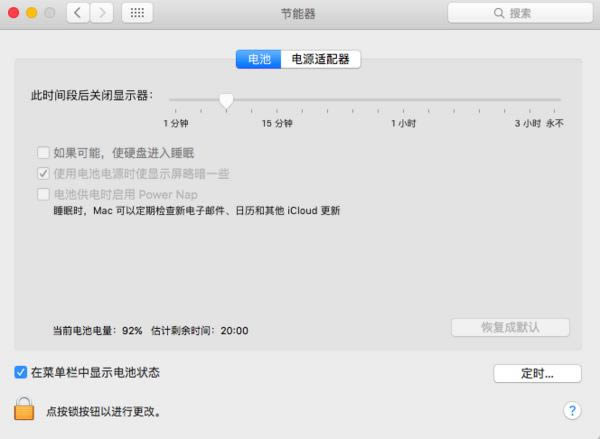Image resolution: width=600 pixels, height=439 pixels.
Task: Click the 点按锁按钮以进行更改 text
Action: tap(104, 411)
